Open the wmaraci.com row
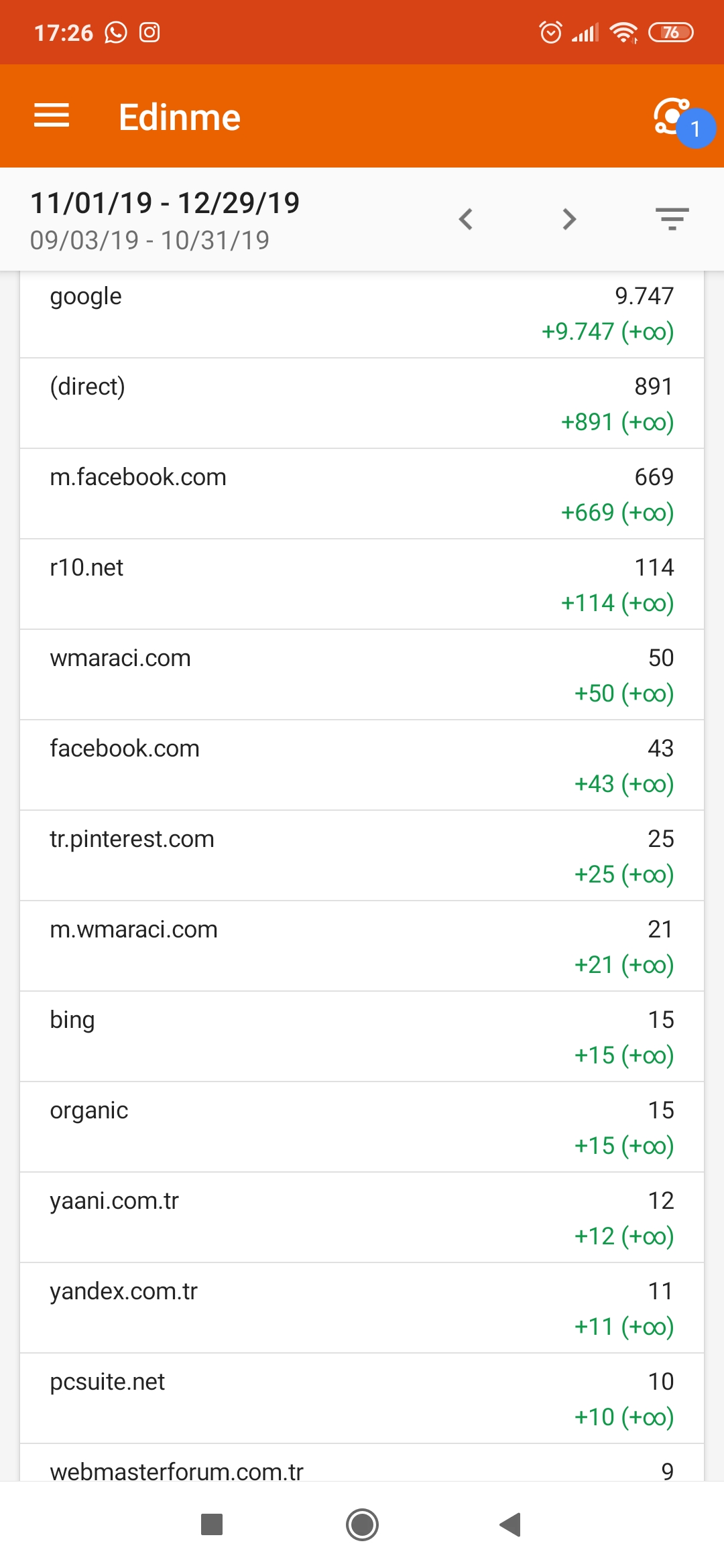 [362, 675]
